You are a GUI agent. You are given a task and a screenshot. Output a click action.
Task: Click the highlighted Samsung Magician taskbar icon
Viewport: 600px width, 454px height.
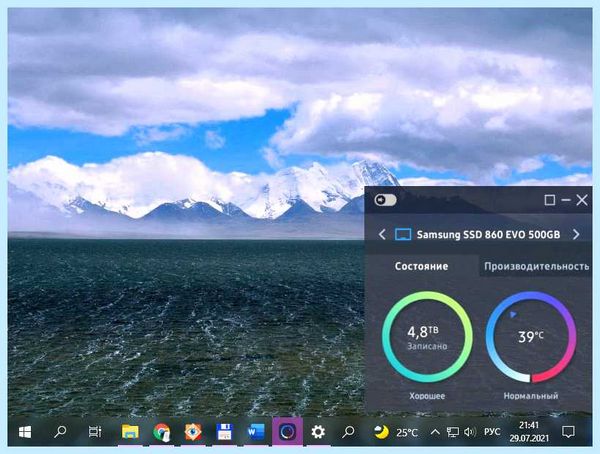pyautogui.click(x=287, y=432)
